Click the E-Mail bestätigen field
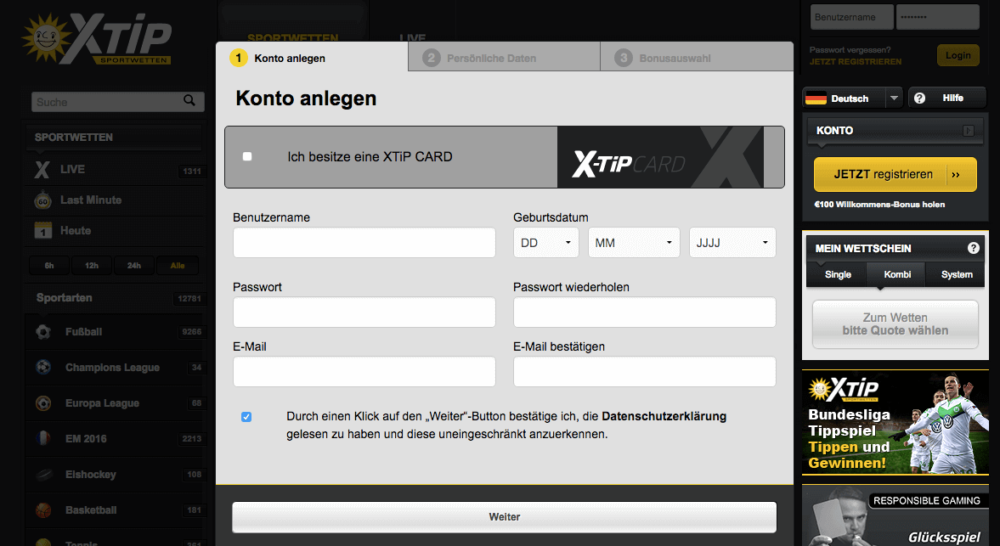Viewport: 1000px width, 546px height. pos(644,371)
